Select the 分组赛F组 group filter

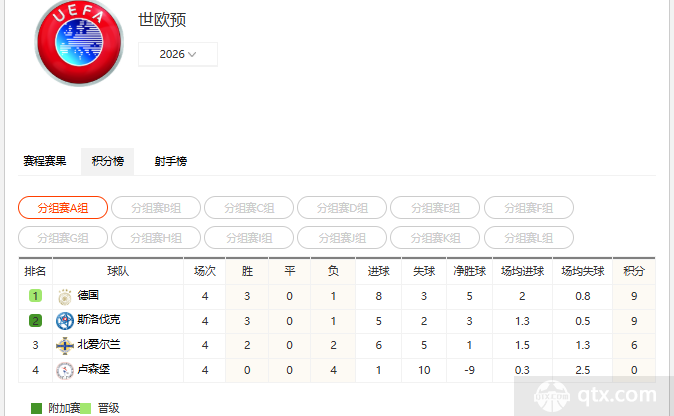click(x=529, y=208)
